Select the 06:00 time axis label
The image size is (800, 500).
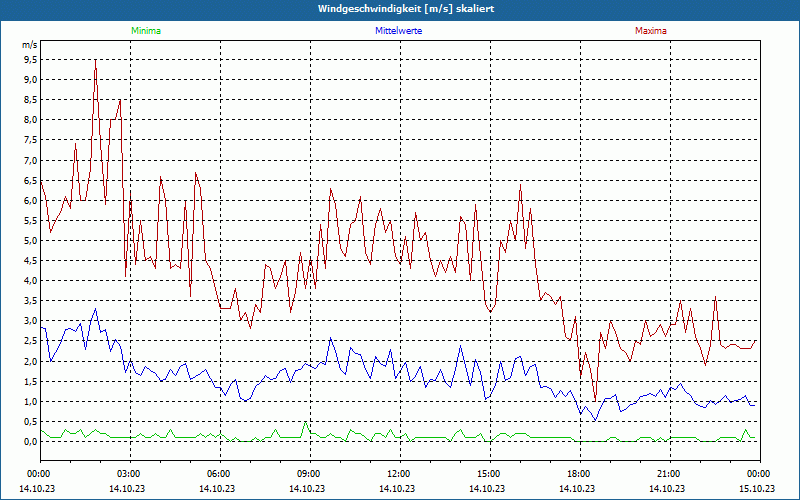point(219,473)
